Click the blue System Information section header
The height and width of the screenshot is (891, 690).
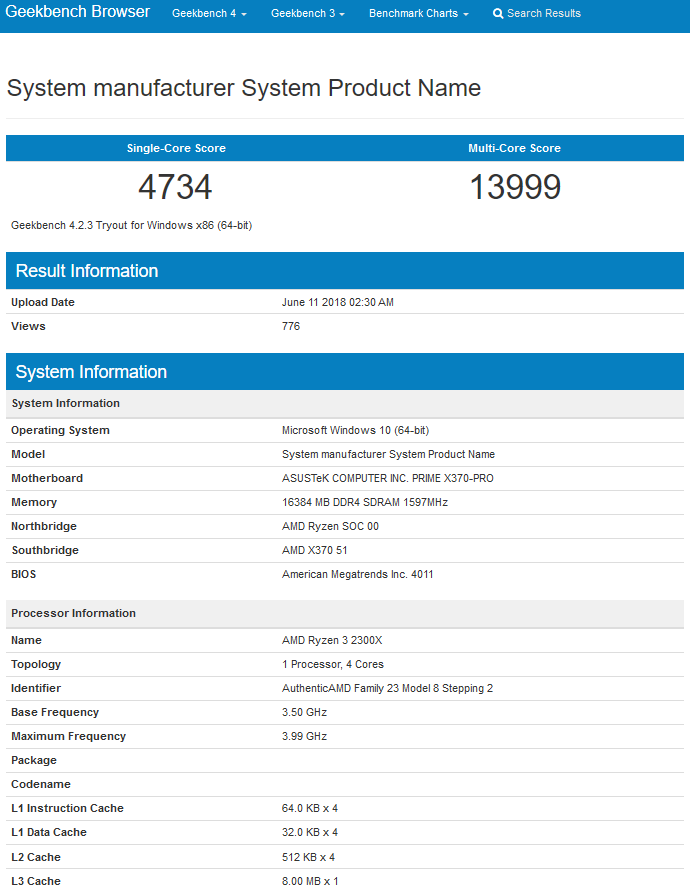tap(344, 372)
